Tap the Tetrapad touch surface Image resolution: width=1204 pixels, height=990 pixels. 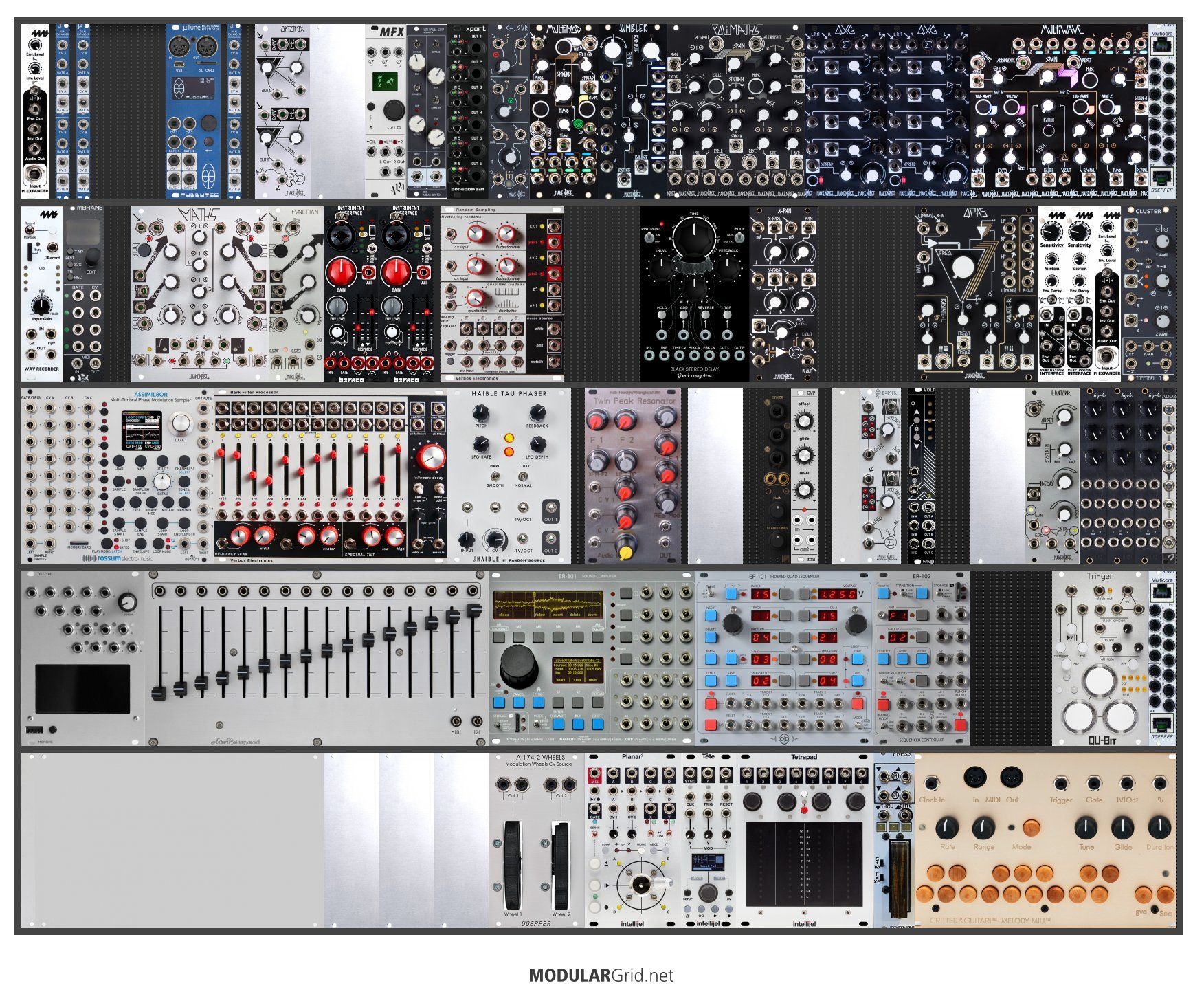tap(804, 863)
